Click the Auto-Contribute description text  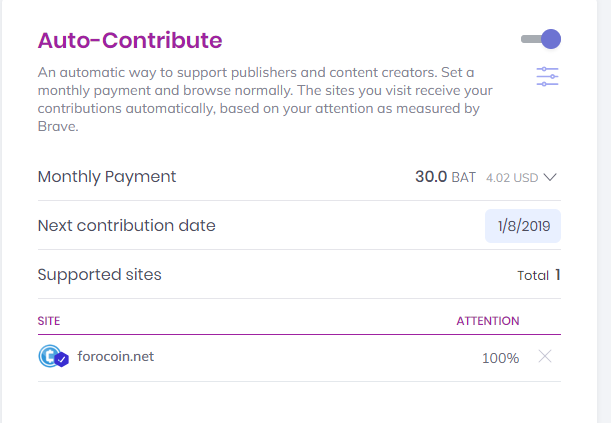pos(265,99)
